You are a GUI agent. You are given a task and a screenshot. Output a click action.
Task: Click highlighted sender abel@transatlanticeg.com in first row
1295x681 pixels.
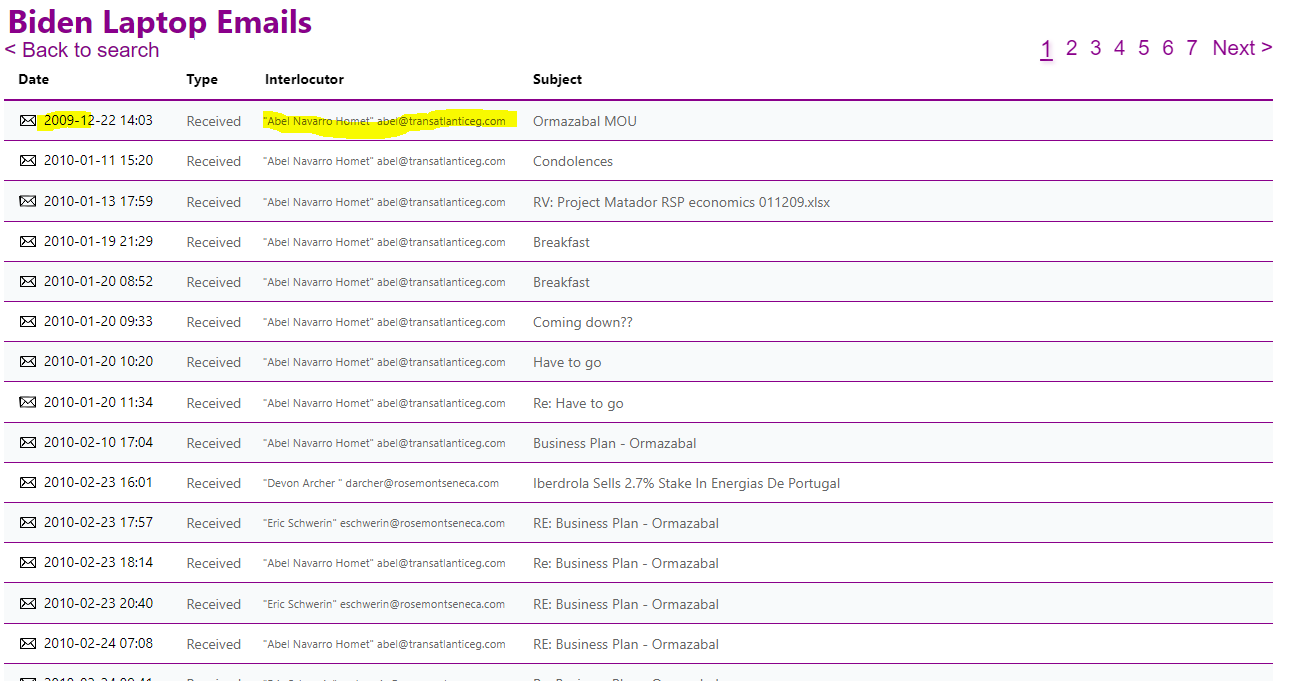[x=441, y=121]
